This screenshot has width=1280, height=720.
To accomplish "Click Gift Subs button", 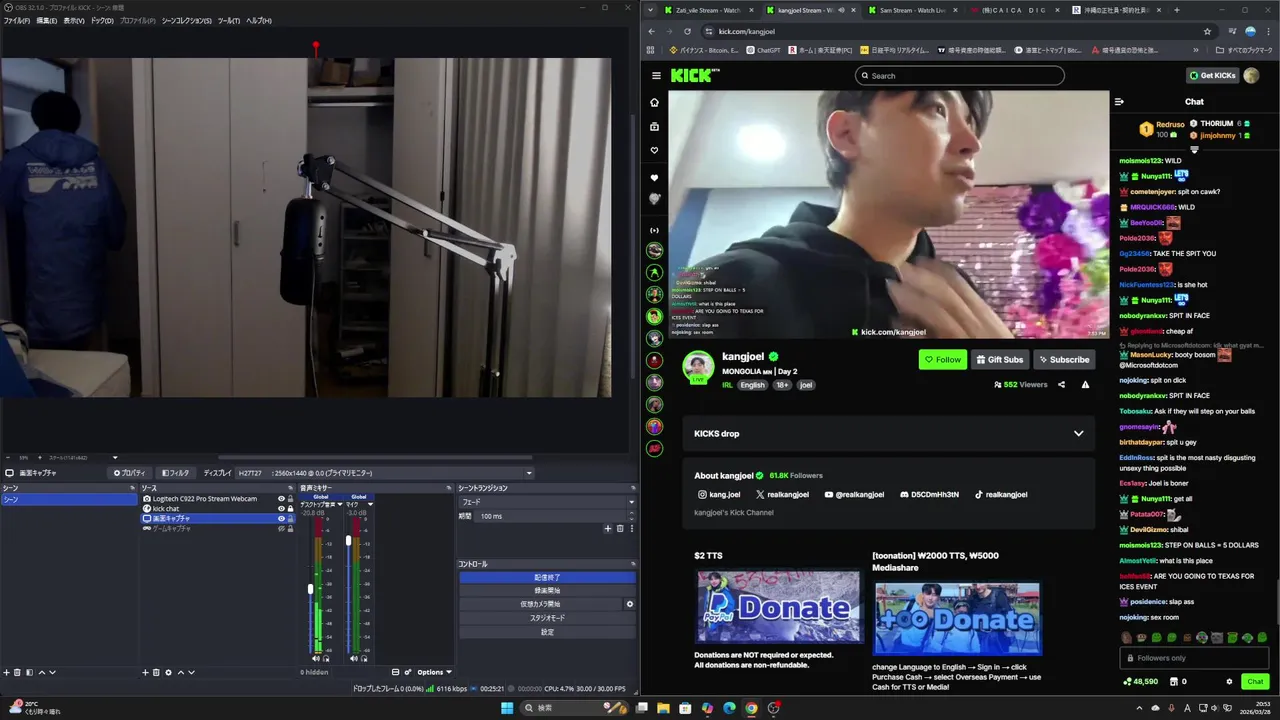I will coord(999,360).
